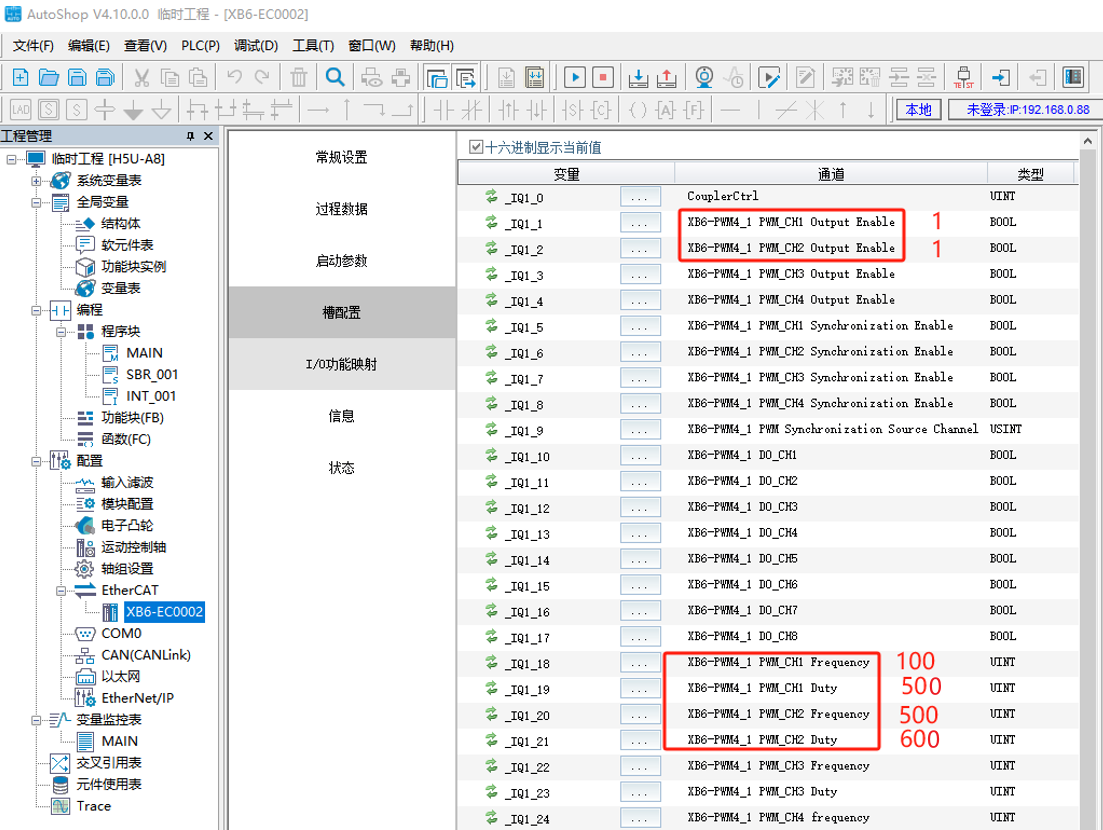Viewport: 1103px width, 830px height.
Task: Collapse the 临时工程 [H5U-A8] root node
Action: click(x=11, y=160)
